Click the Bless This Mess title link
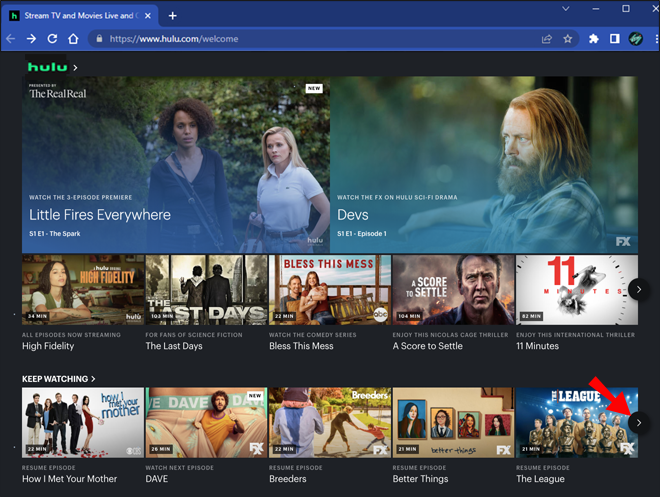The height and width of the screenshot is (497, 660). 301,346
